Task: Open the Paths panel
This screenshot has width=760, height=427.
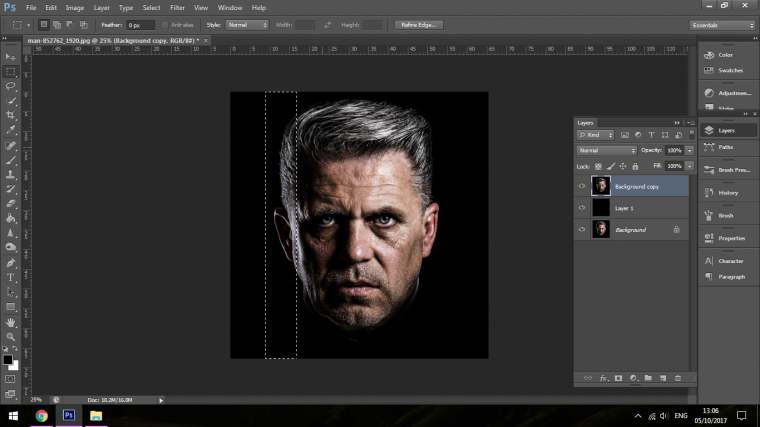Action: click(x=728, y=147)
